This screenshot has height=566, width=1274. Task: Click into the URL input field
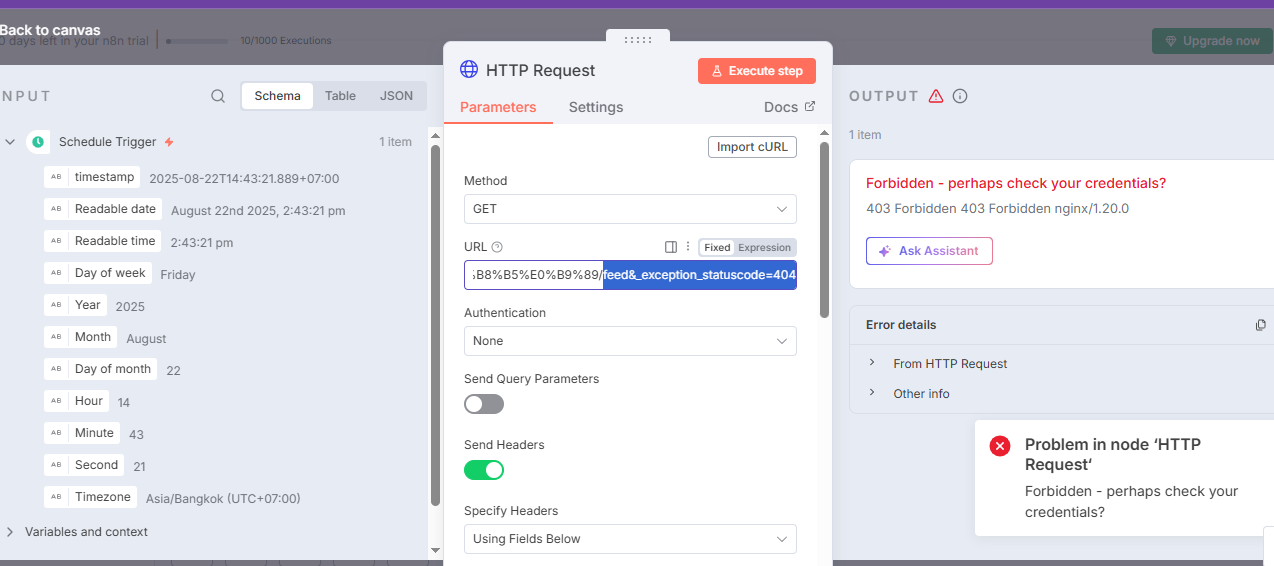click(630, 275)
